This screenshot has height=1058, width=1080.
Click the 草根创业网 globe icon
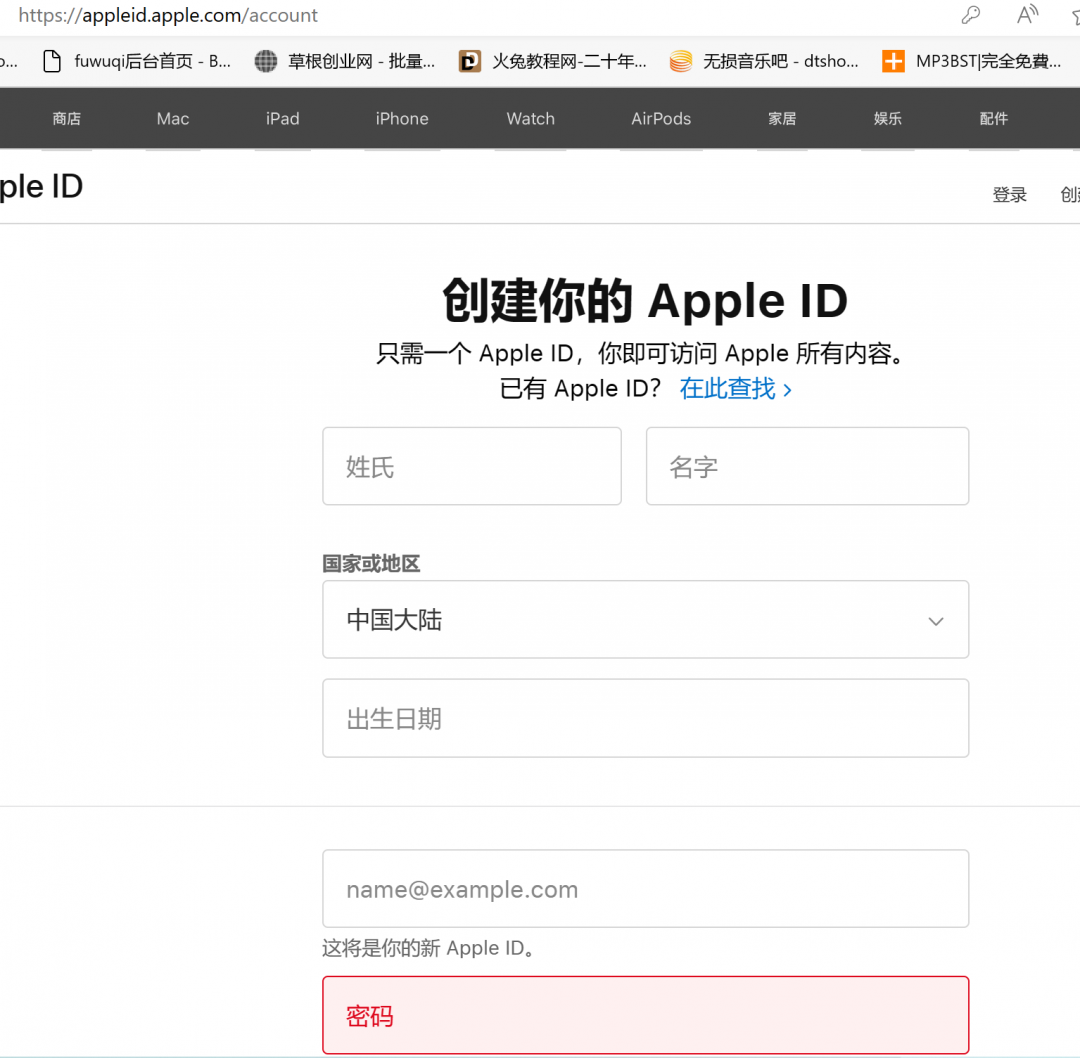click(x=266, y=61)
